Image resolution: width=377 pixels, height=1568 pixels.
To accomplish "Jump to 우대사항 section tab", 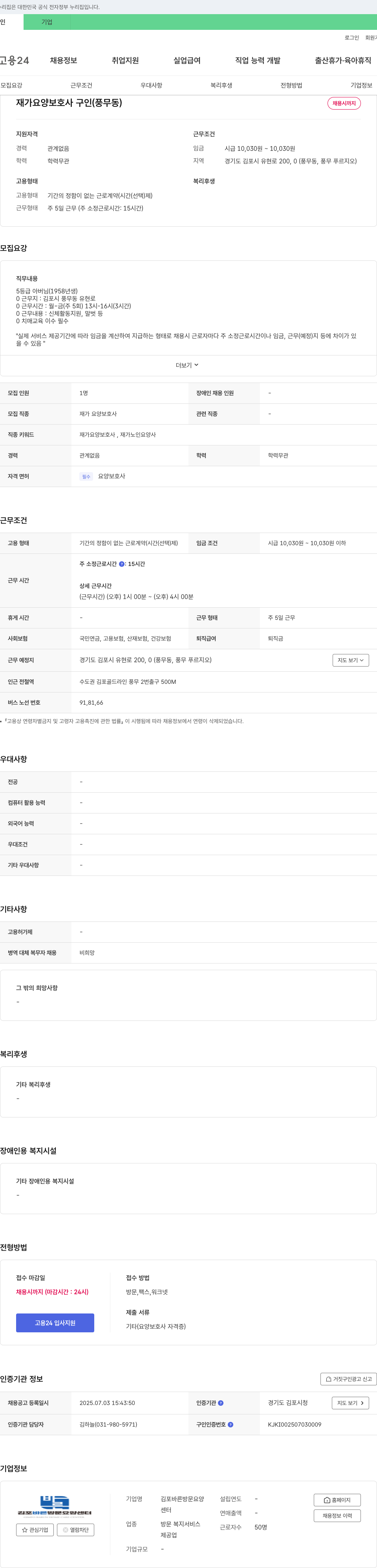I will pos(151,85).
